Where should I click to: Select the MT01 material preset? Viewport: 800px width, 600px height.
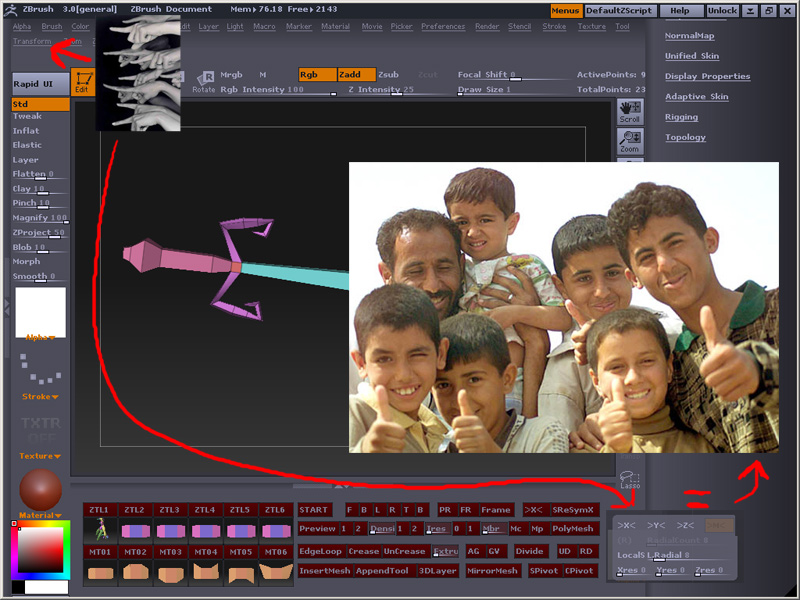click(x=99, y=550)
